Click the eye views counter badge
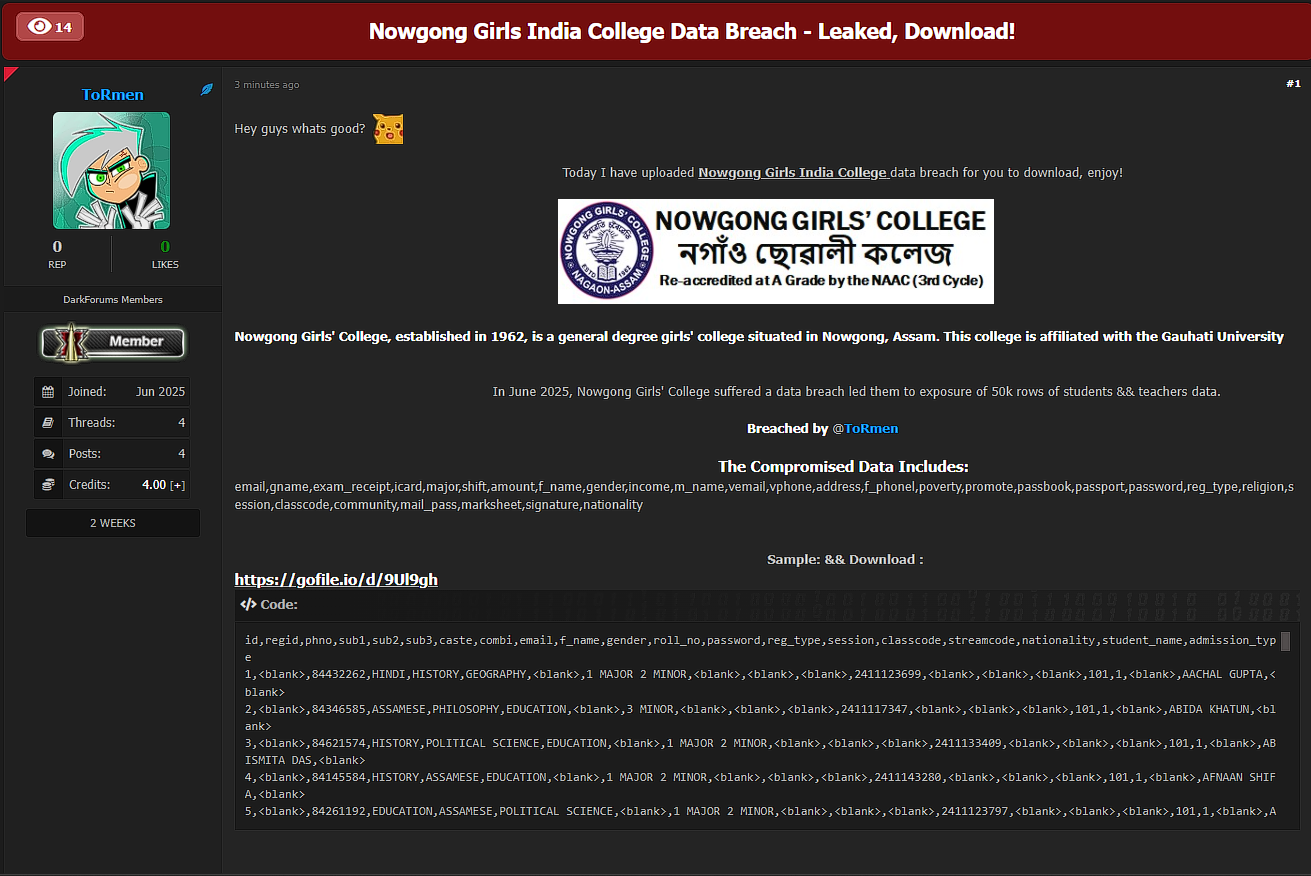Screen dimensions: 1311x876 coord(50,27)
